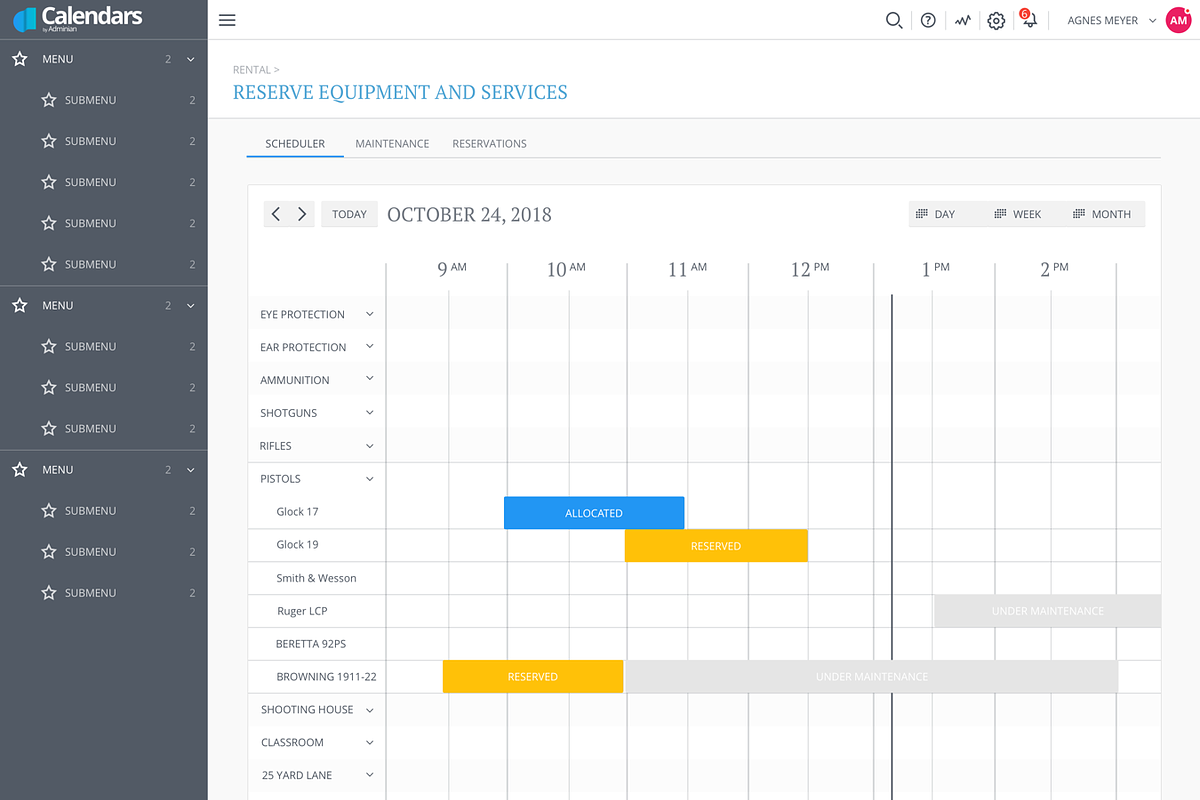Open the Agnes Meyer user dropdown
1200x800 pixels.
(x=1111, y=20)
